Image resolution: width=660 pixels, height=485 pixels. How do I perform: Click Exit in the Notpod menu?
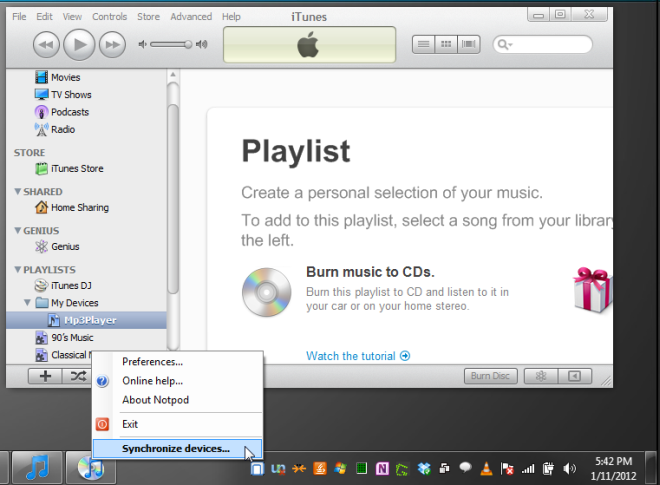[x=178, y=424]
